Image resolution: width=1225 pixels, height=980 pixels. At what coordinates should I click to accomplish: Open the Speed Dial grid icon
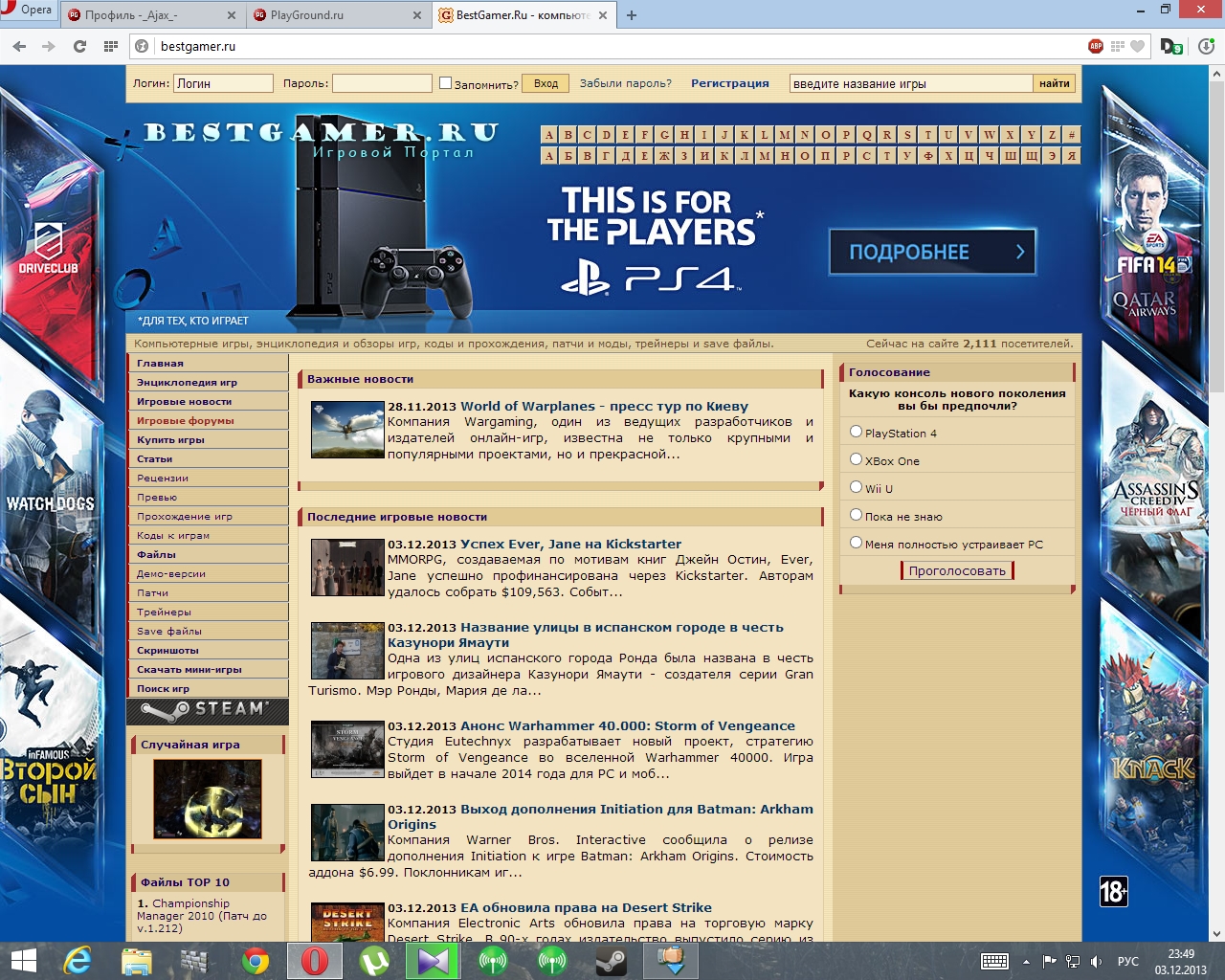[x=111, y=46]
